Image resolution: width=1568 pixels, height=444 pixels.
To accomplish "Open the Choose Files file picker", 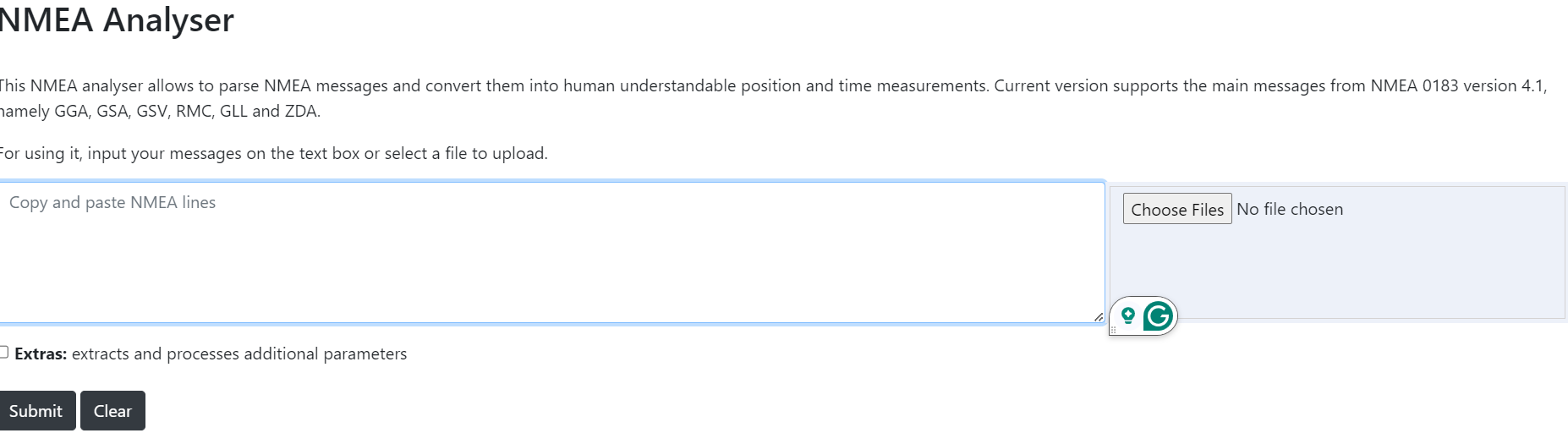I will click(1176, 210).
